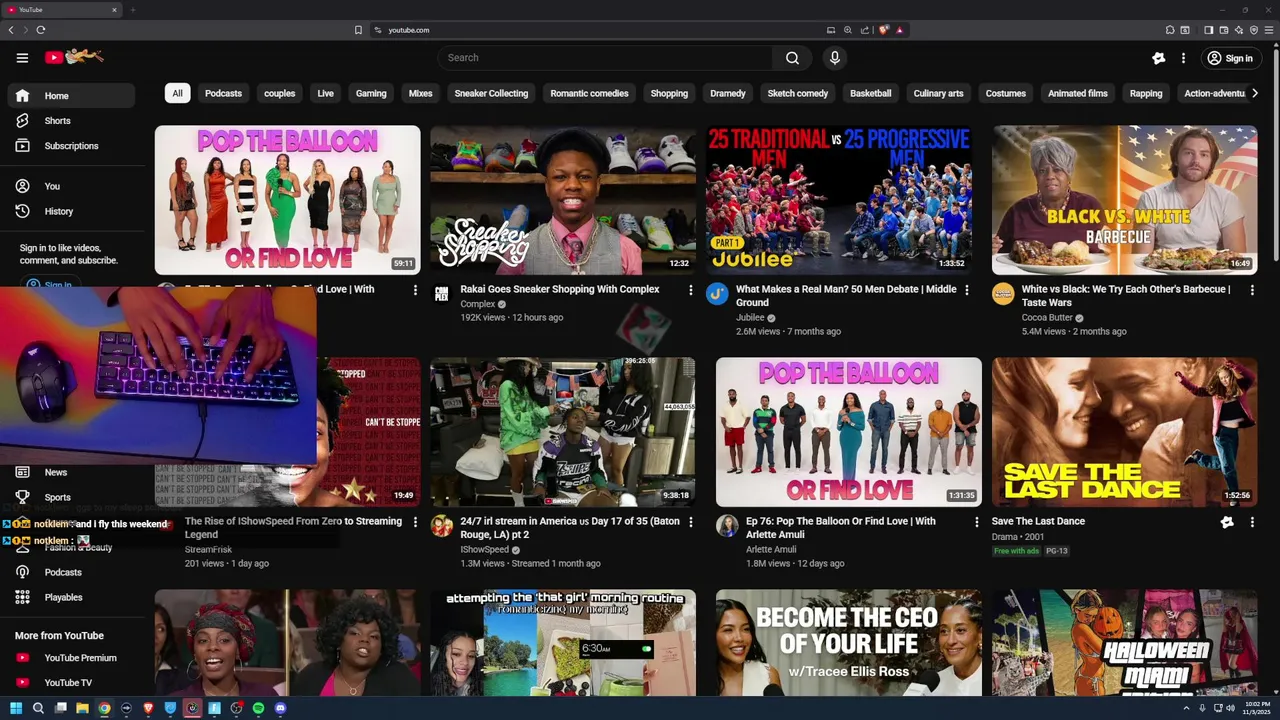Open History in the sidebar
1280x720 pixels.
coord(70,211)
